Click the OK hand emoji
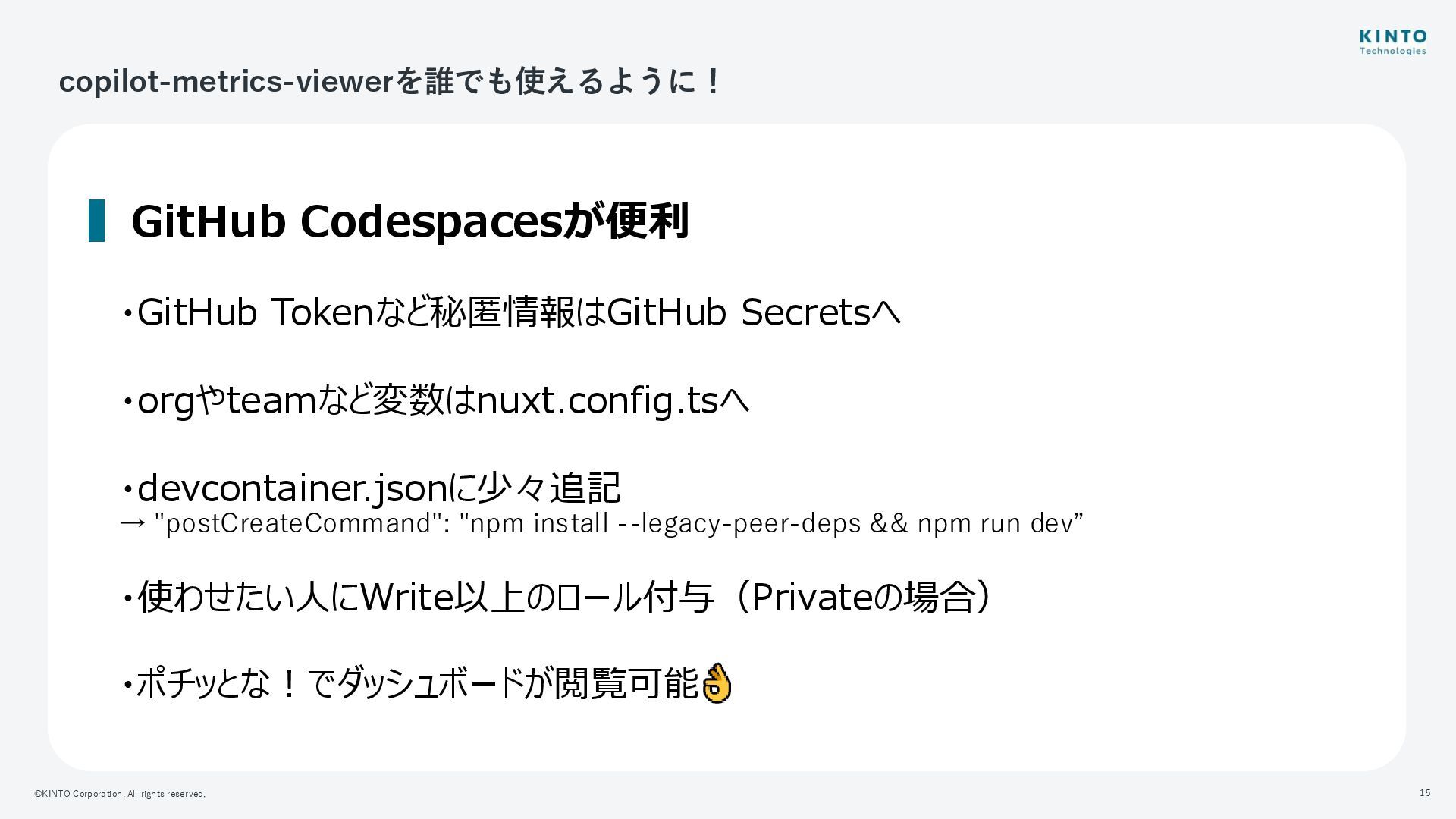1456x819 pixels. [717, 683]
